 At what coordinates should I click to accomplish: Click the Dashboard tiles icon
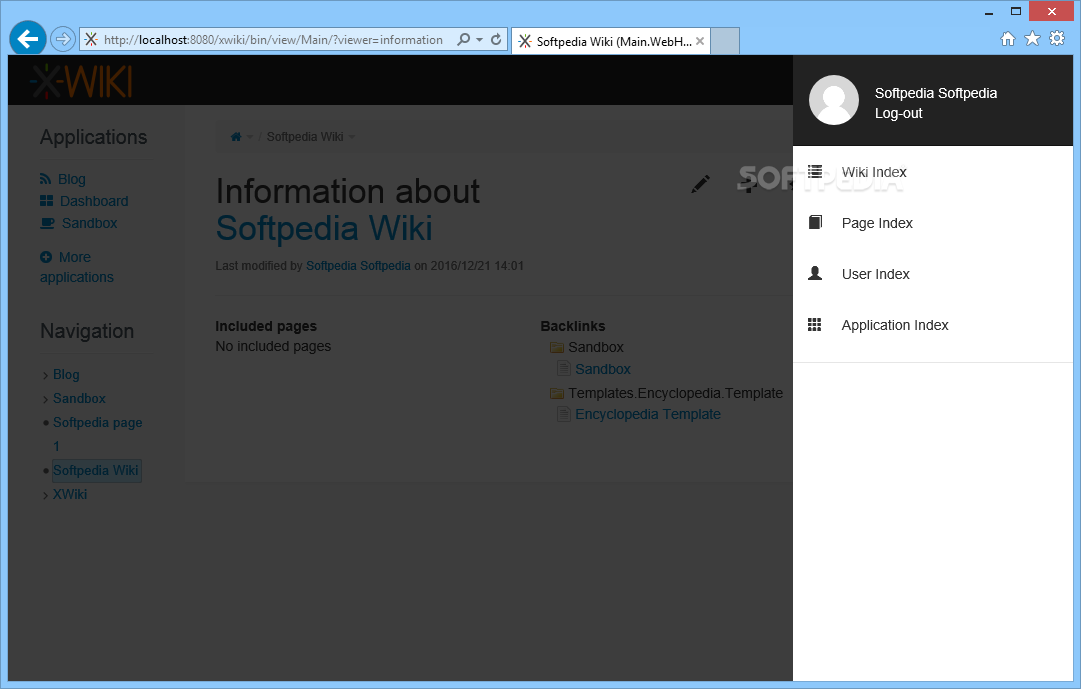(x=46, y=201)
